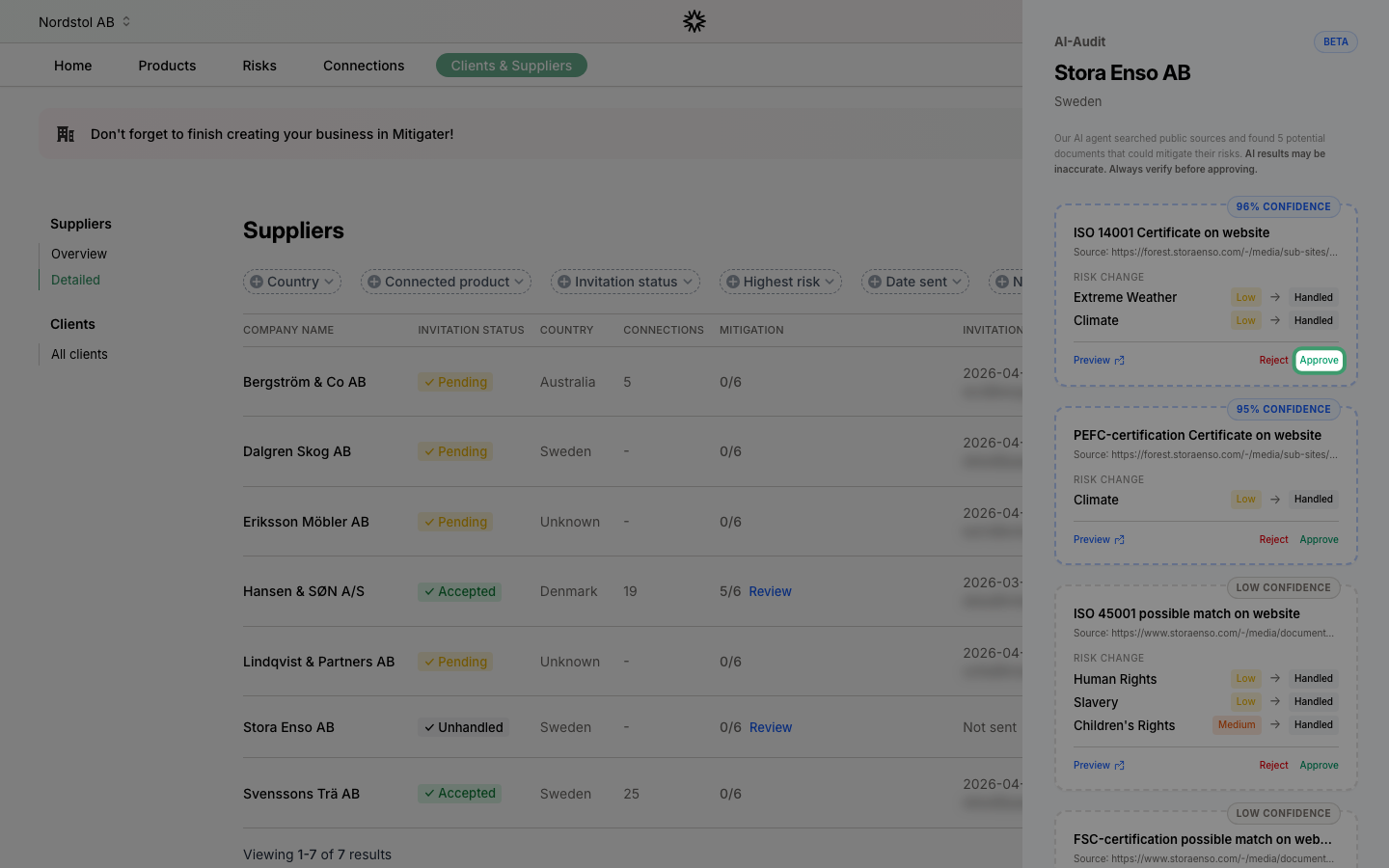The width and height of the screenshot is (1389, 868).
Task: Open the Suppliers Overview sidebar item
Action: (x=79, y=254)
